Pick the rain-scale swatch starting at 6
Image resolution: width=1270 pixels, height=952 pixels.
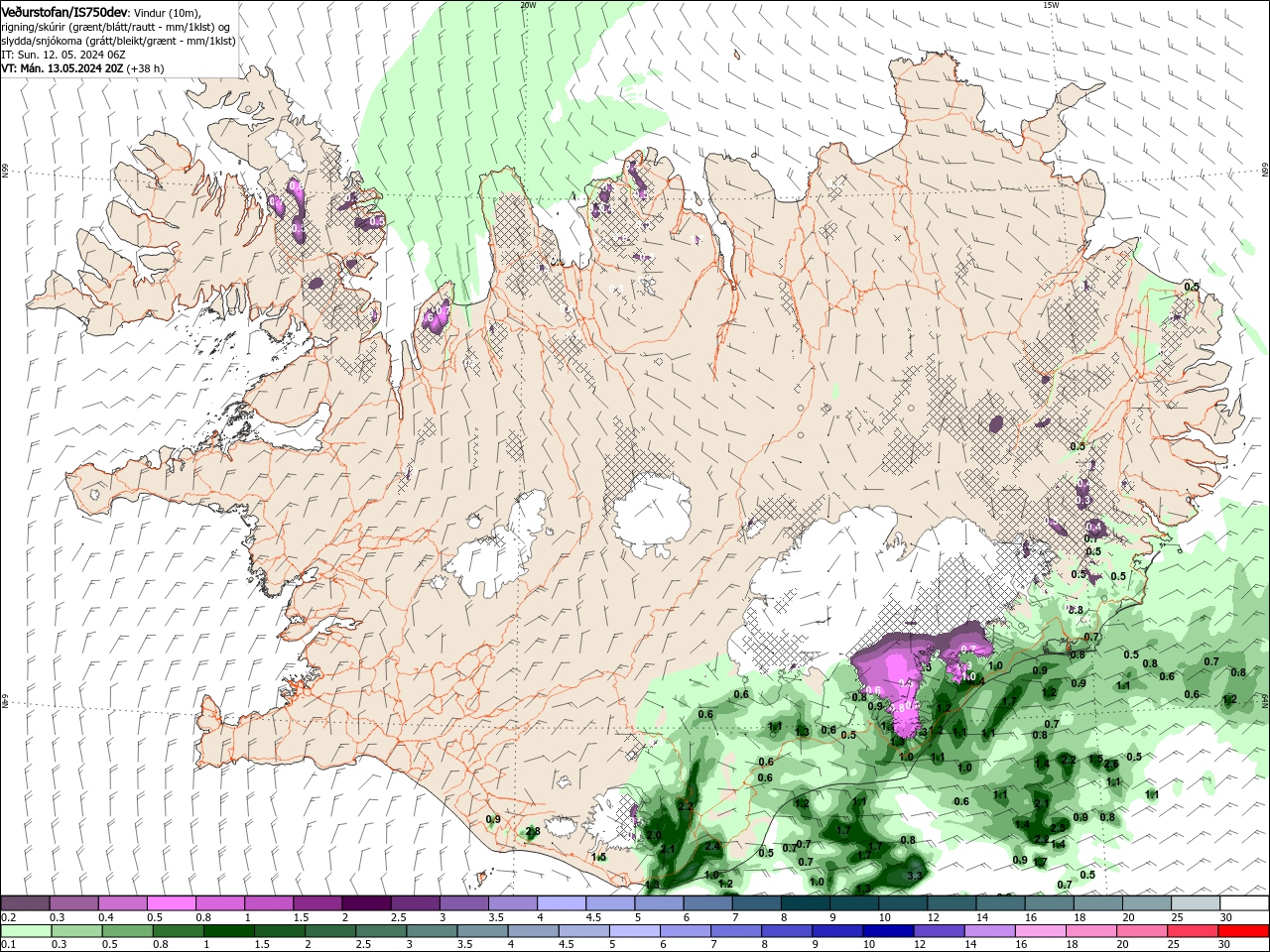(x=686, y=931)
